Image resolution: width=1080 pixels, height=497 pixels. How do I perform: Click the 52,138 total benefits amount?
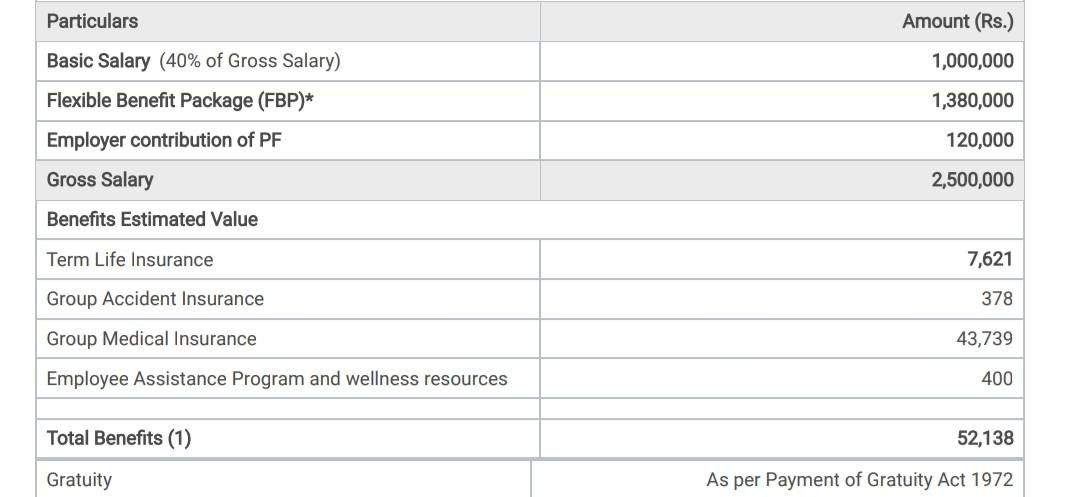984,438
